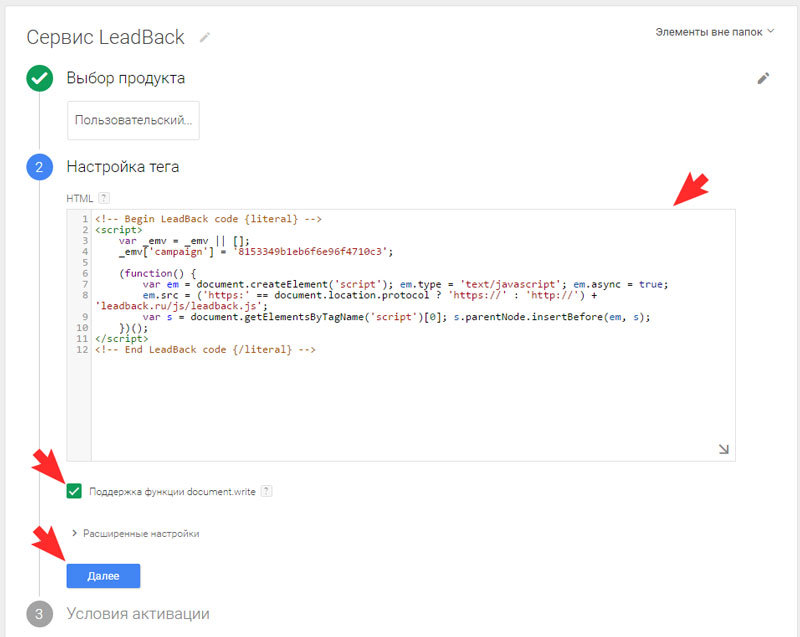Click the HTML field label
This screenshot has height=637, width=800.
pos(80,198)
